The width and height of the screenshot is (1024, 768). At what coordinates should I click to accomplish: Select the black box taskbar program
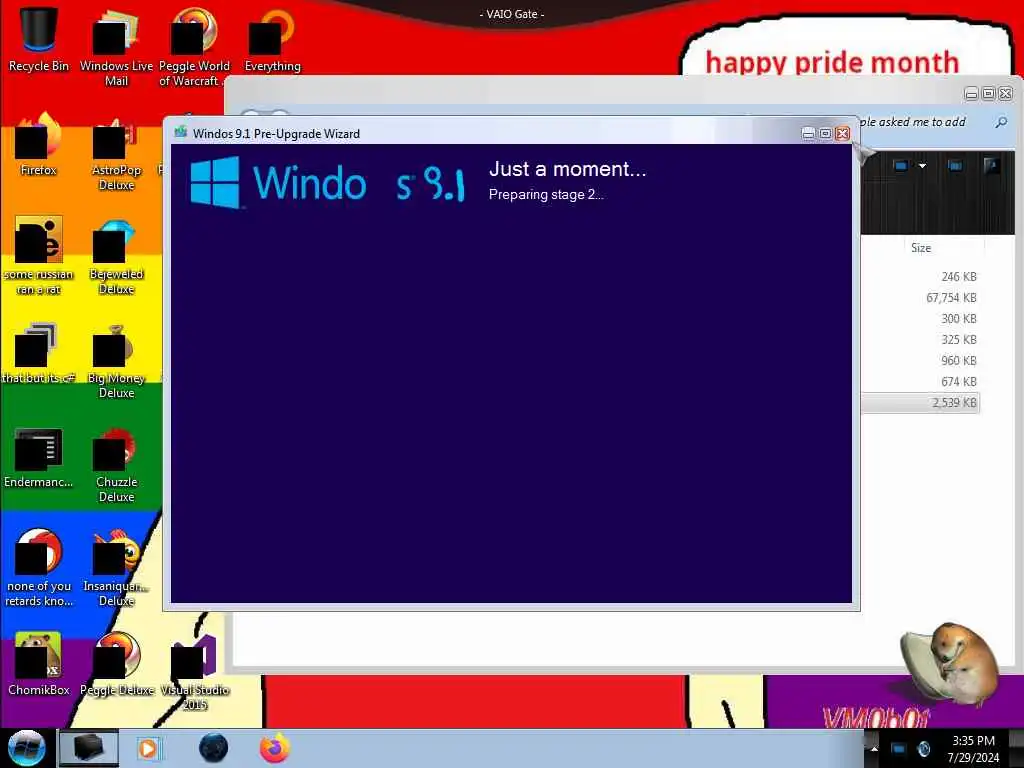pyautogui.click(x=89, y=748)
